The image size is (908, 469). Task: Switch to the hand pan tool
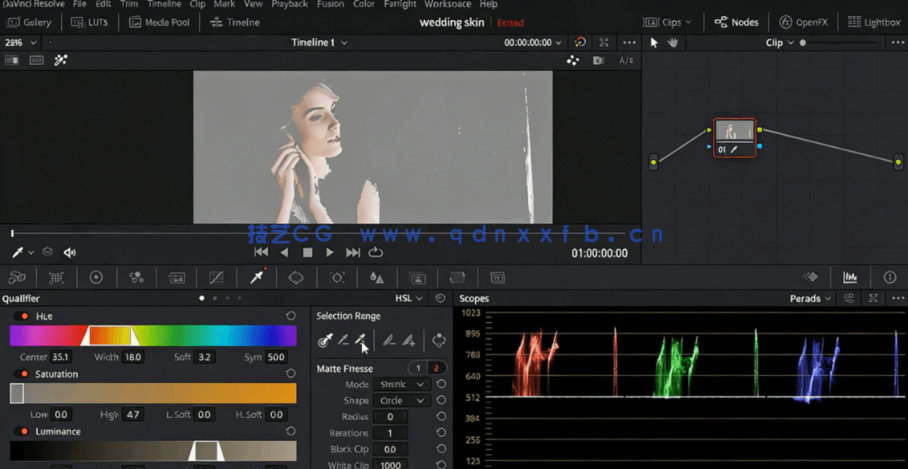[x=672, y=42]
